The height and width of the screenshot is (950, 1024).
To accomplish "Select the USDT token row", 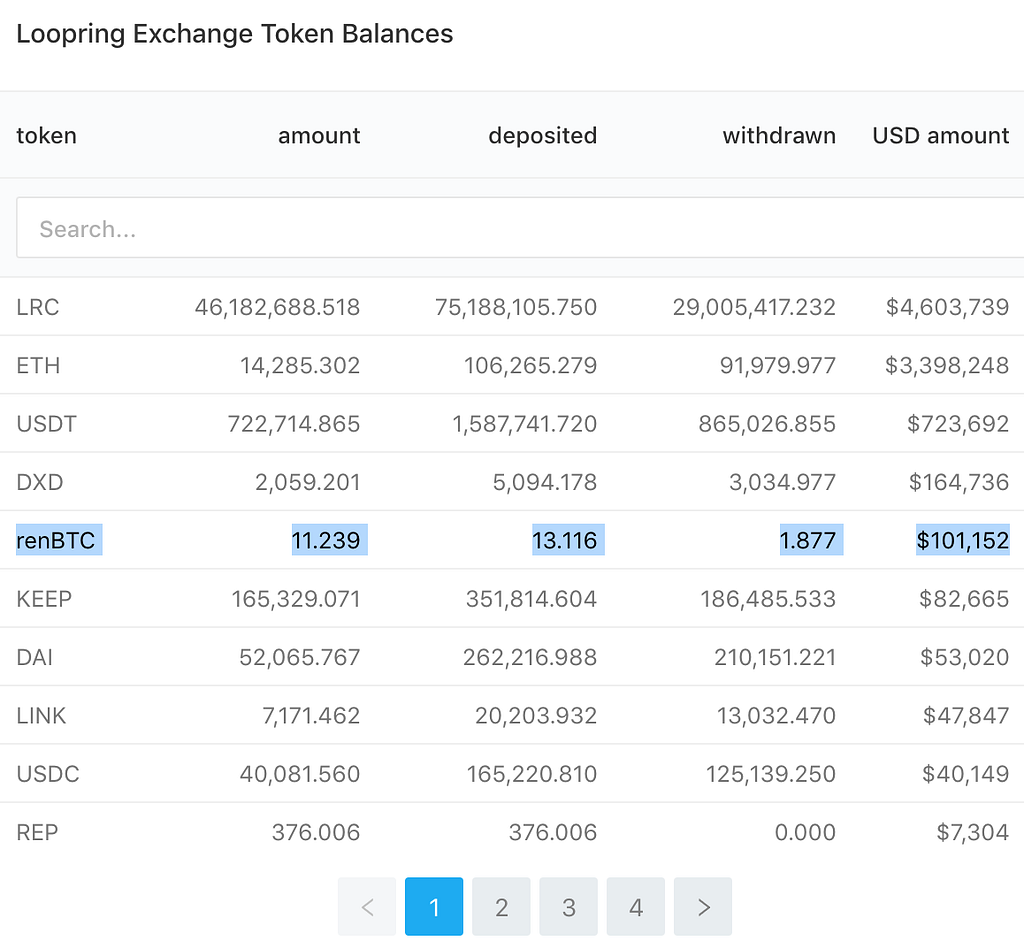I will (x=512, y=423).
